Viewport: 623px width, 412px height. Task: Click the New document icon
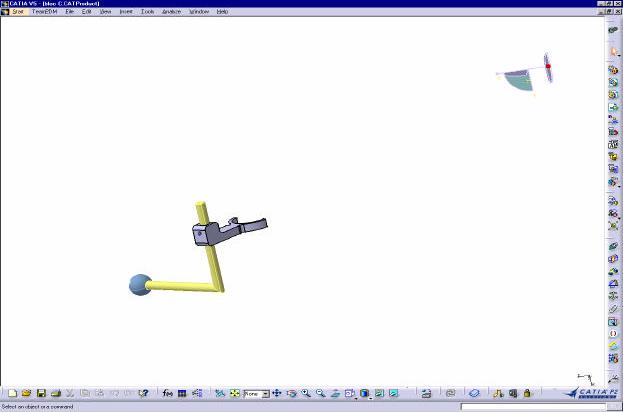pos(12,394)
